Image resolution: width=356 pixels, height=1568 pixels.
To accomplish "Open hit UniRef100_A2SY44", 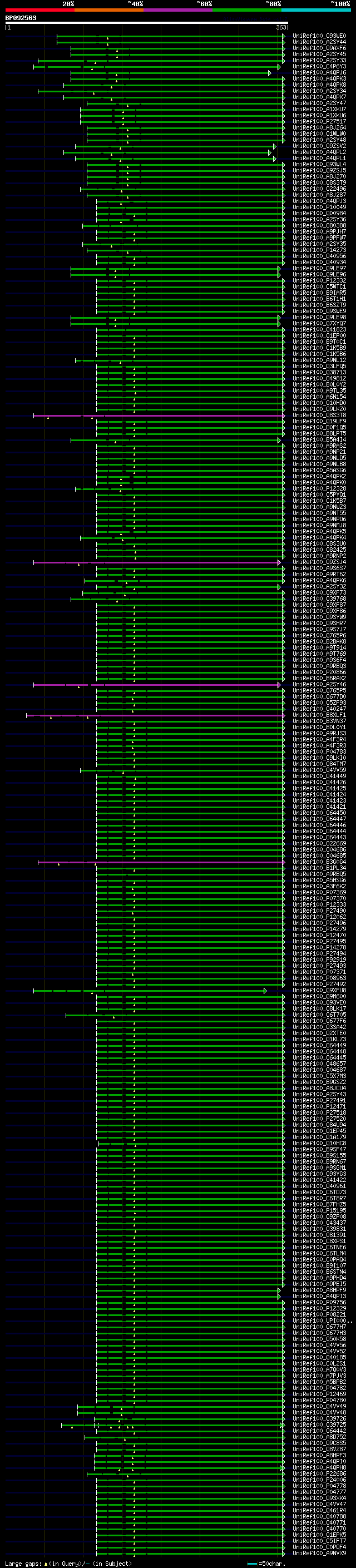I will click(319, 42).
